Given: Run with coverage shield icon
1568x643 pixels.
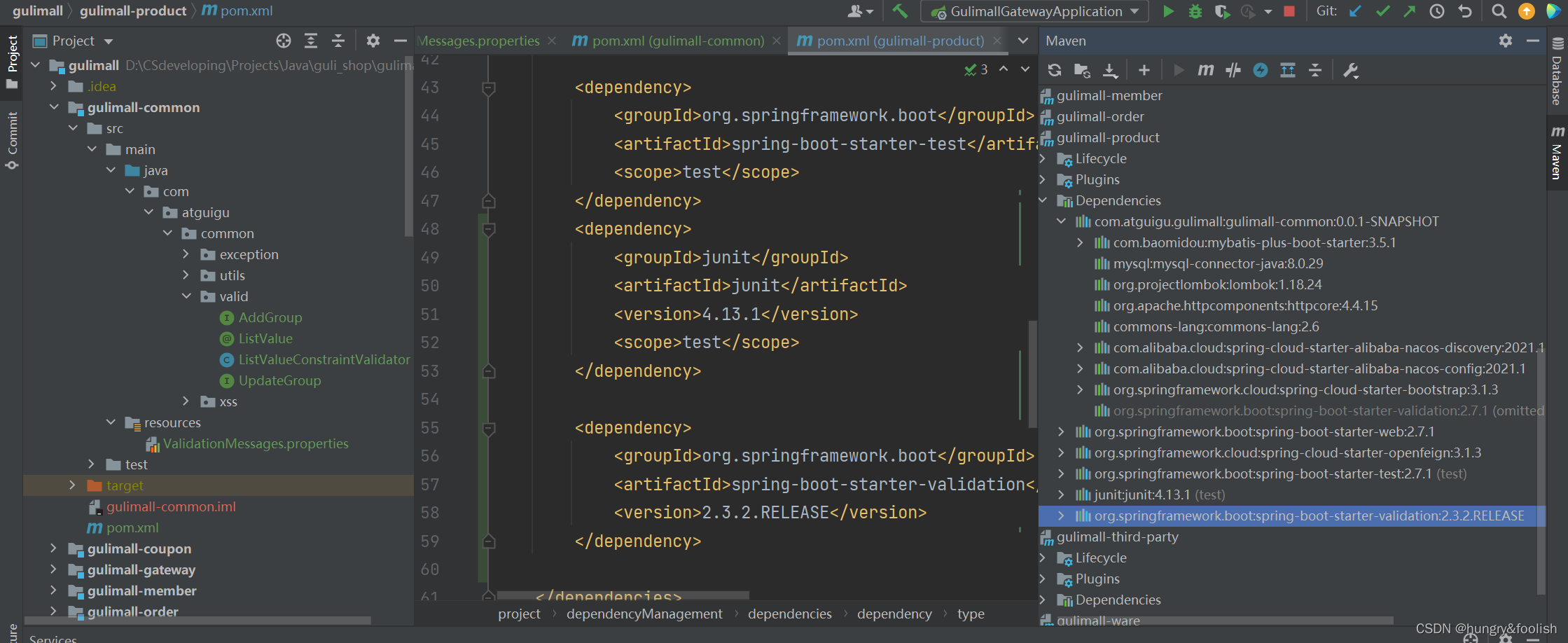Looking at the screenshot, I should (1222, 11).
